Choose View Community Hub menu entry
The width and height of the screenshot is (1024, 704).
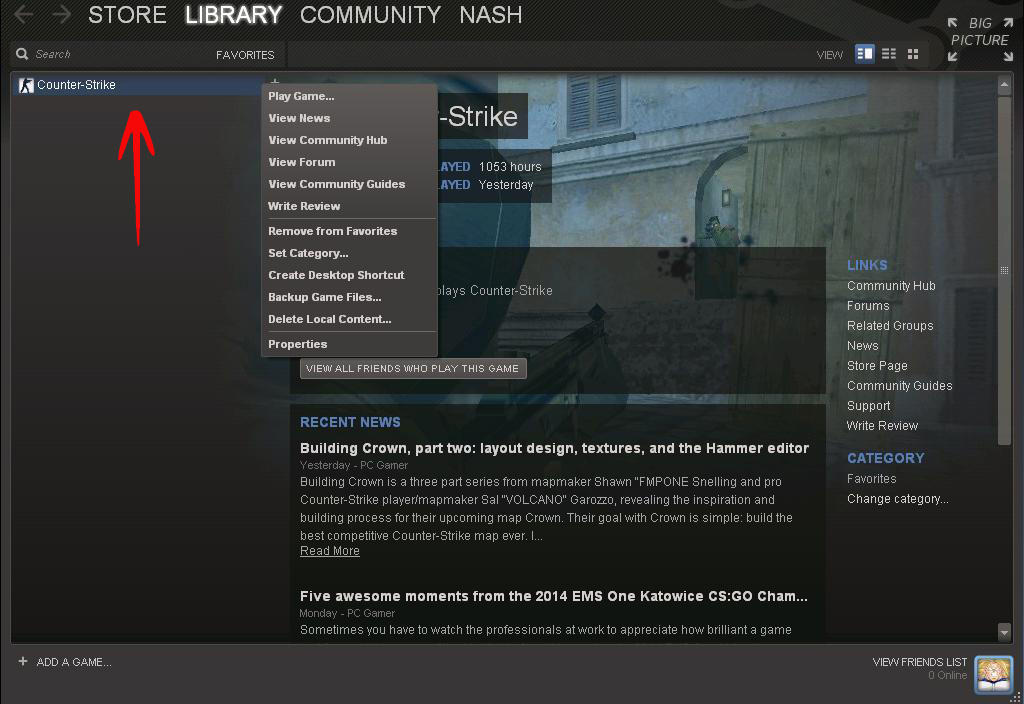328,140
